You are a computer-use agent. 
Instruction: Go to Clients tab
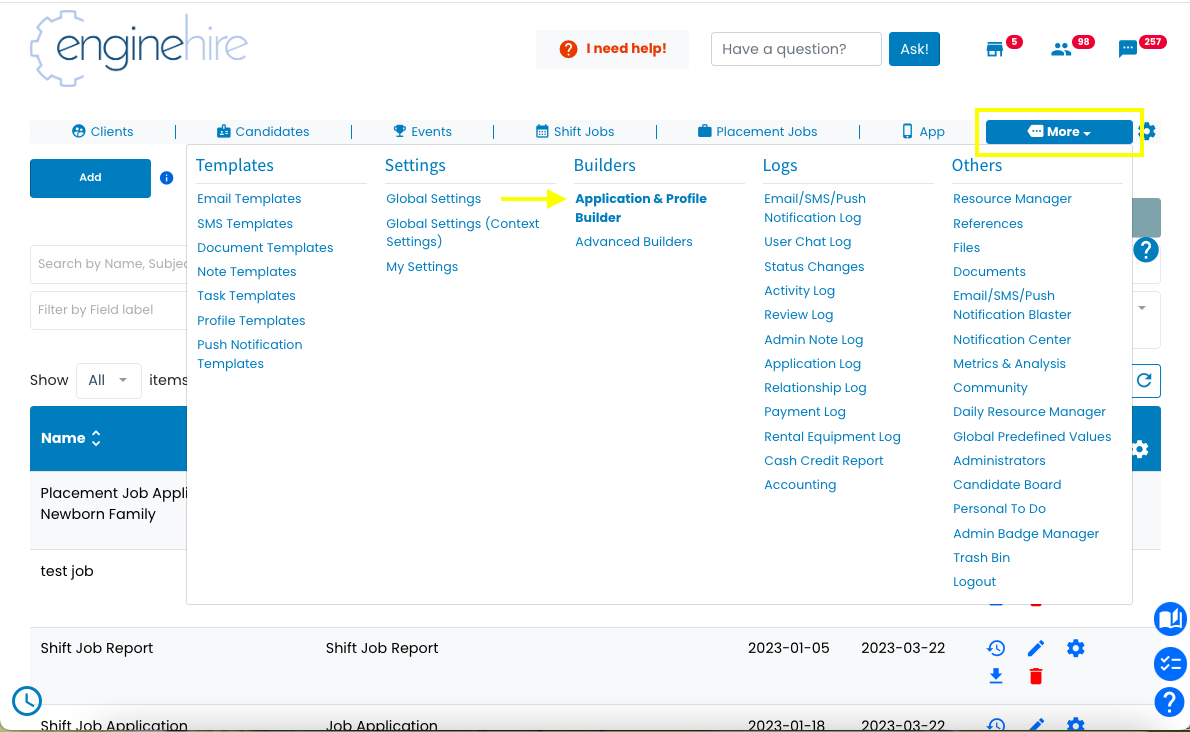102,131
